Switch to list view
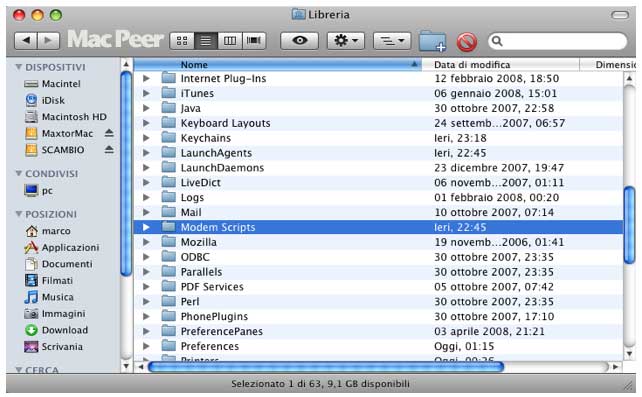The image size is (642, 397). coord(206,41)
